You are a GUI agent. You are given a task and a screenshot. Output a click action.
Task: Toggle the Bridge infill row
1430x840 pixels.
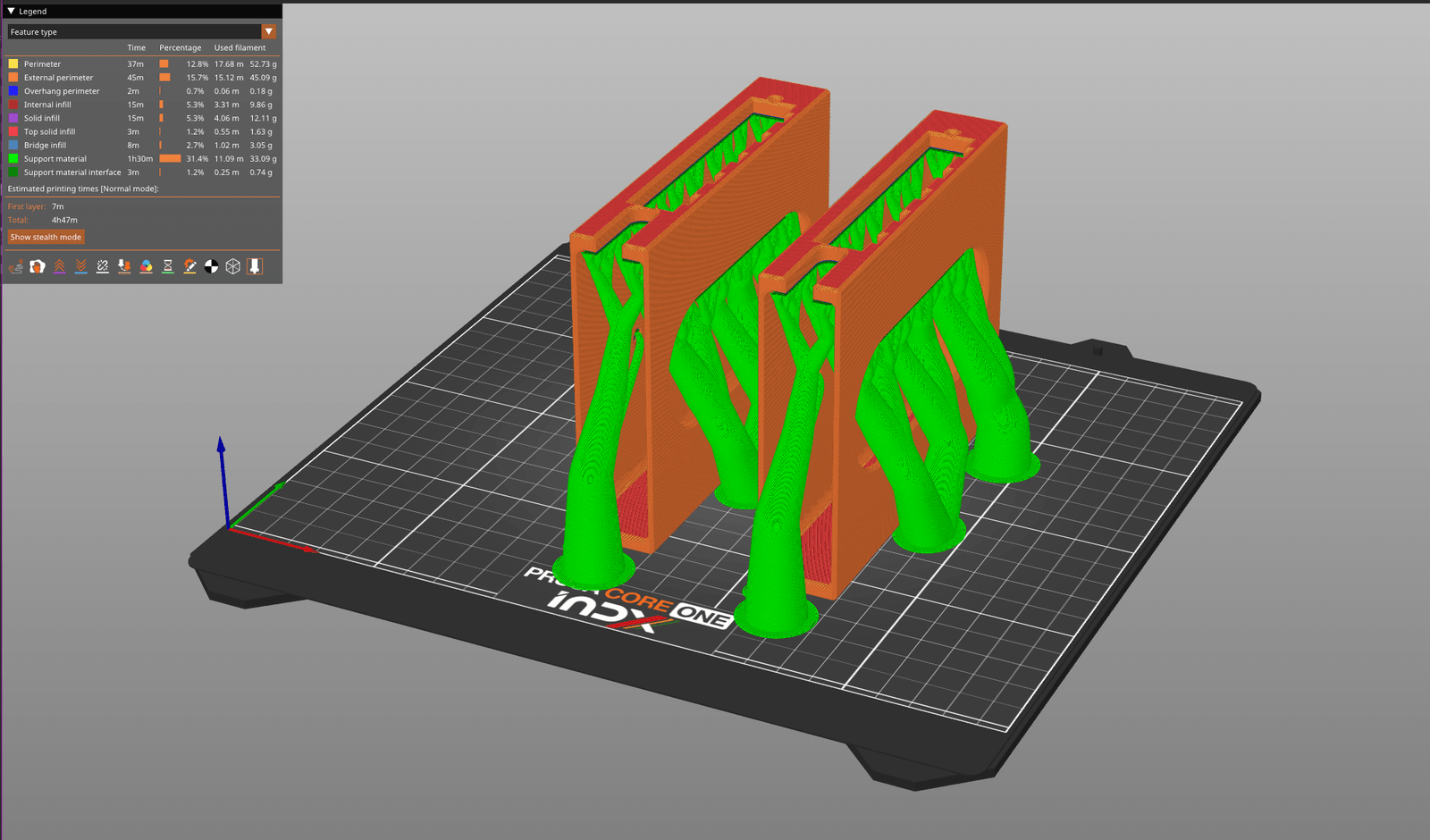[x=142, y=145]
